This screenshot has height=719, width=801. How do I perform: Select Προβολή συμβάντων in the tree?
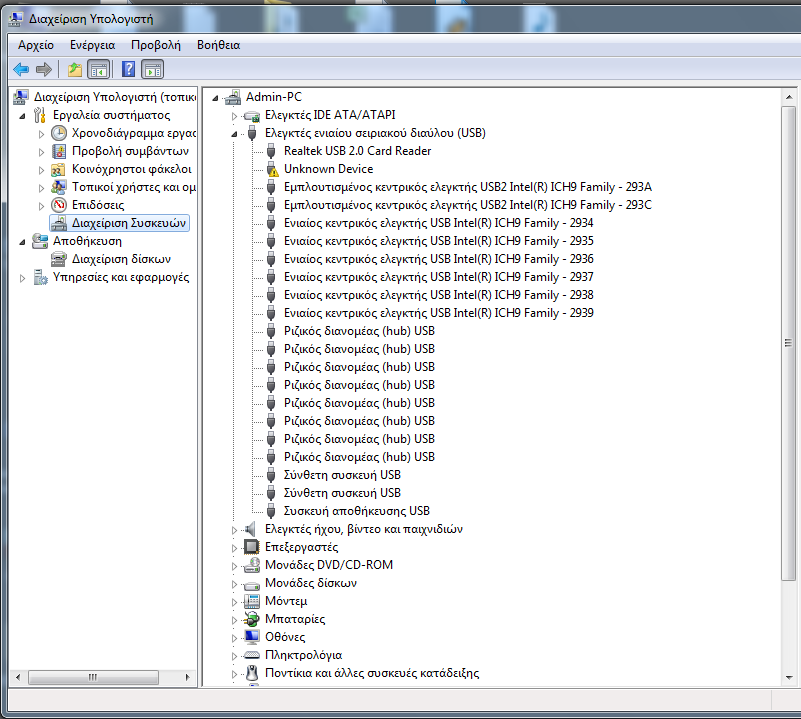130,151
